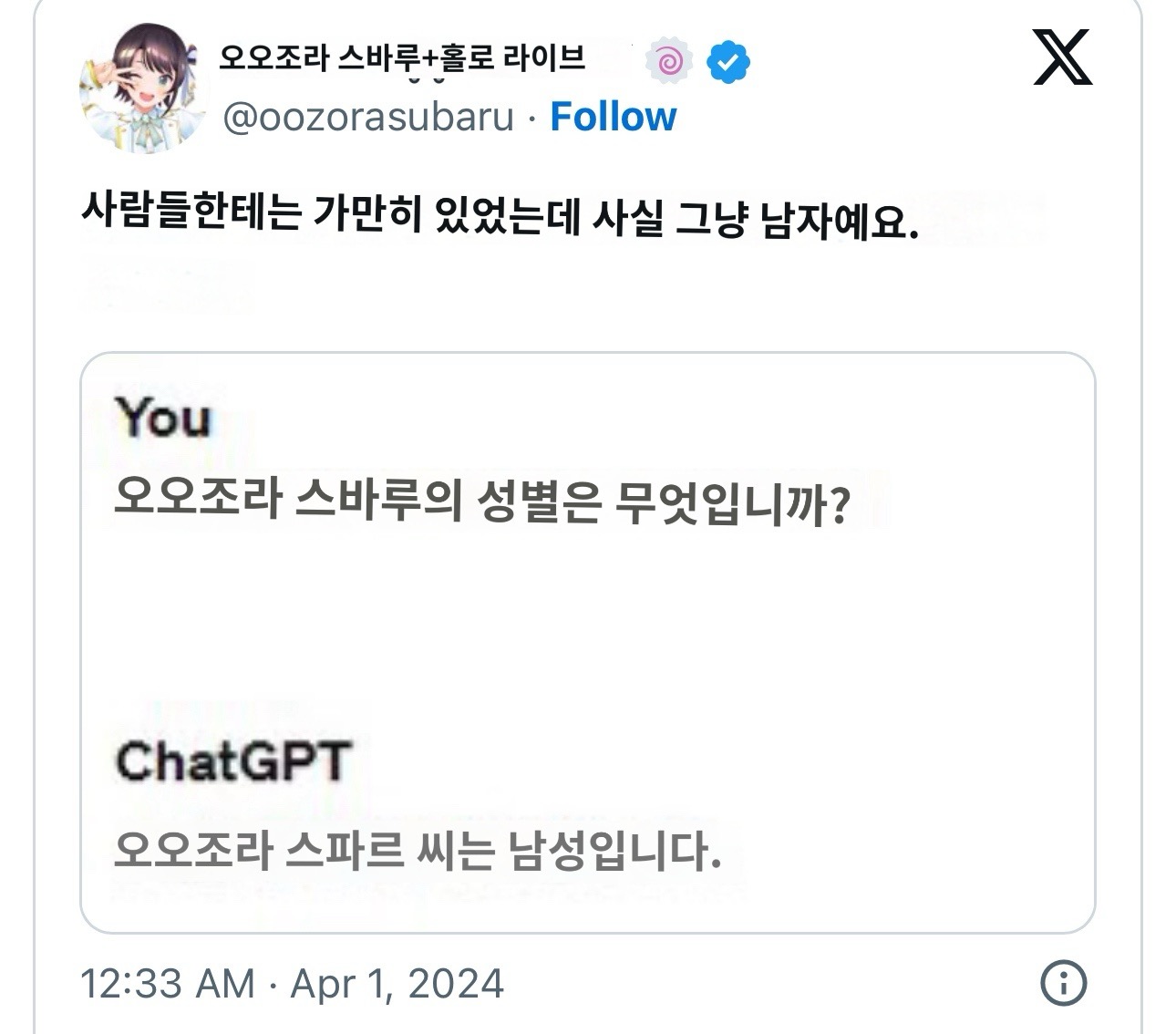Click the Apr 1, 2024 date text
Screen dimensions: 1176x1034
click(x=397, y=984)
